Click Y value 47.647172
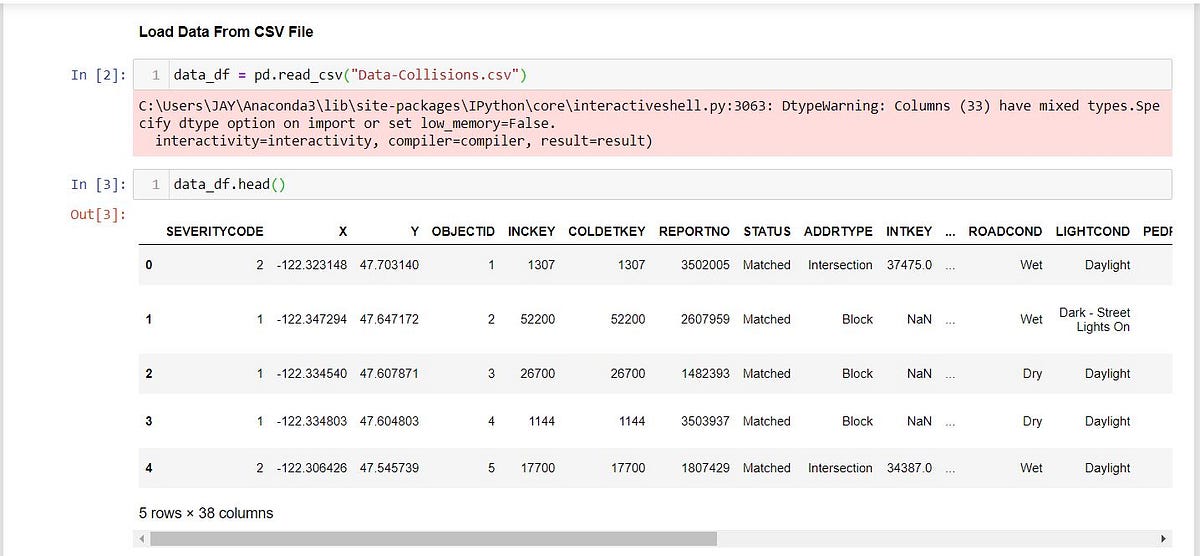This screenshot has width=1200, height=556. [x=390, y=319]
